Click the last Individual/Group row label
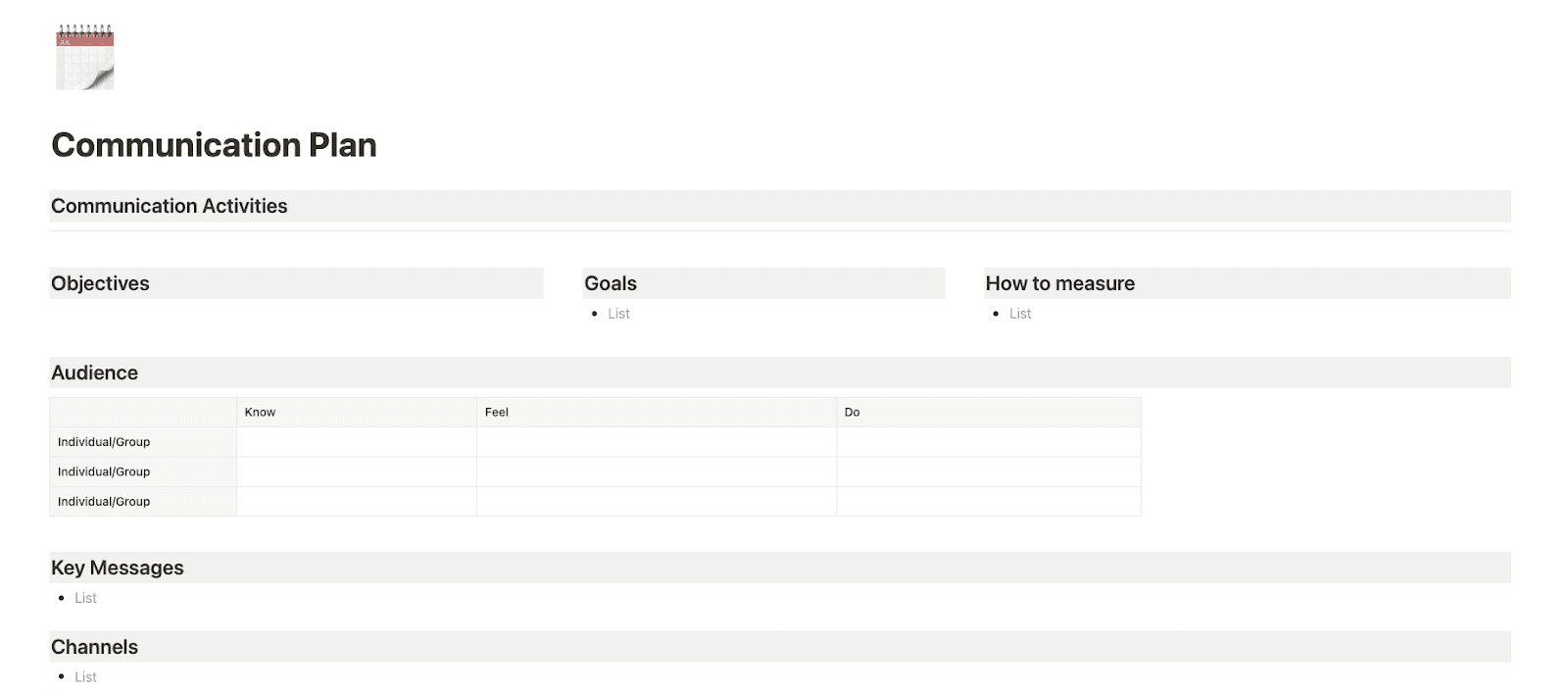The height and width of the screenshot is (693, 1568). point(104,502)
